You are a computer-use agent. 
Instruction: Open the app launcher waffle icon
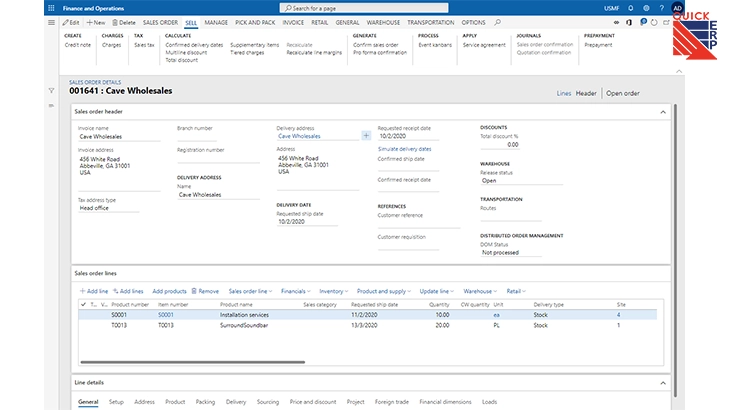pyautogui.click(x=51, y=8)
